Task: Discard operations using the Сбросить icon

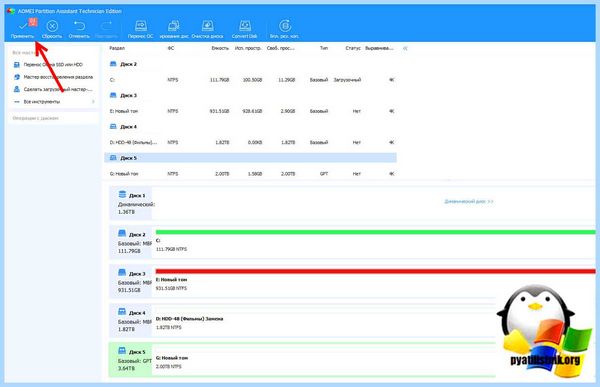Action: tap(52, 29)
